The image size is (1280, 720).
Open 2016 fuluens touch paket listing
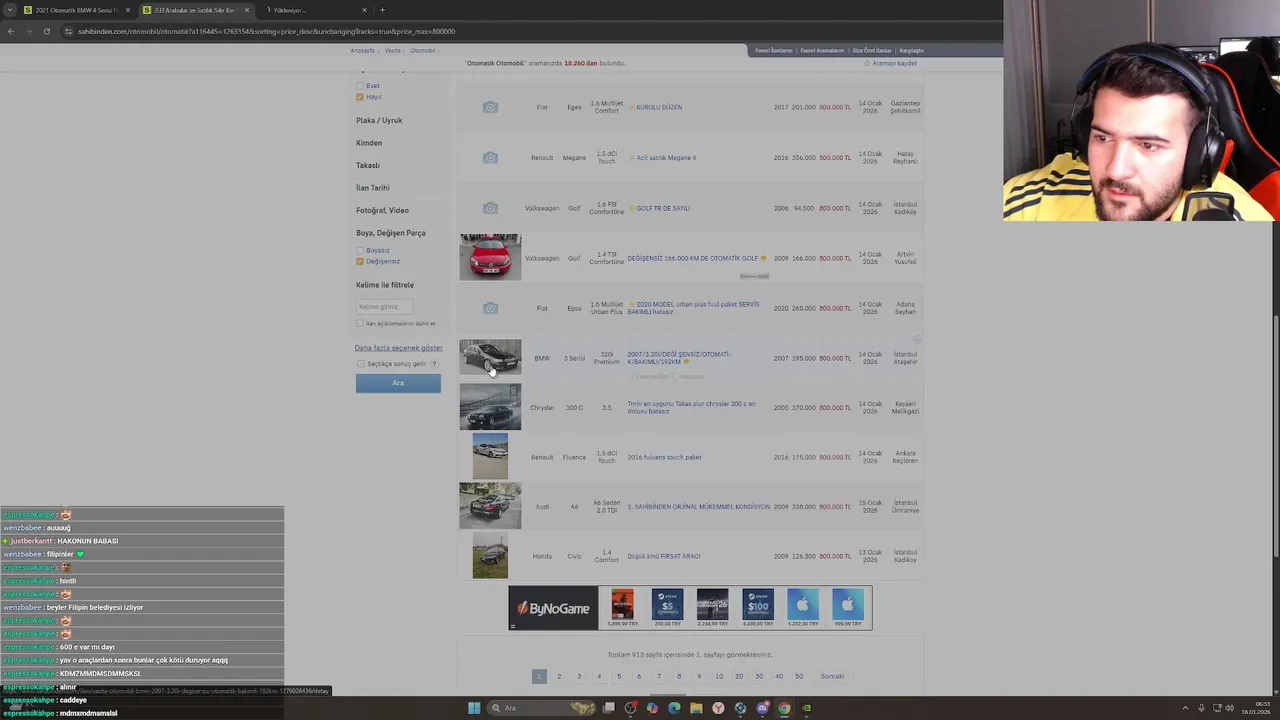coord(664,457)
